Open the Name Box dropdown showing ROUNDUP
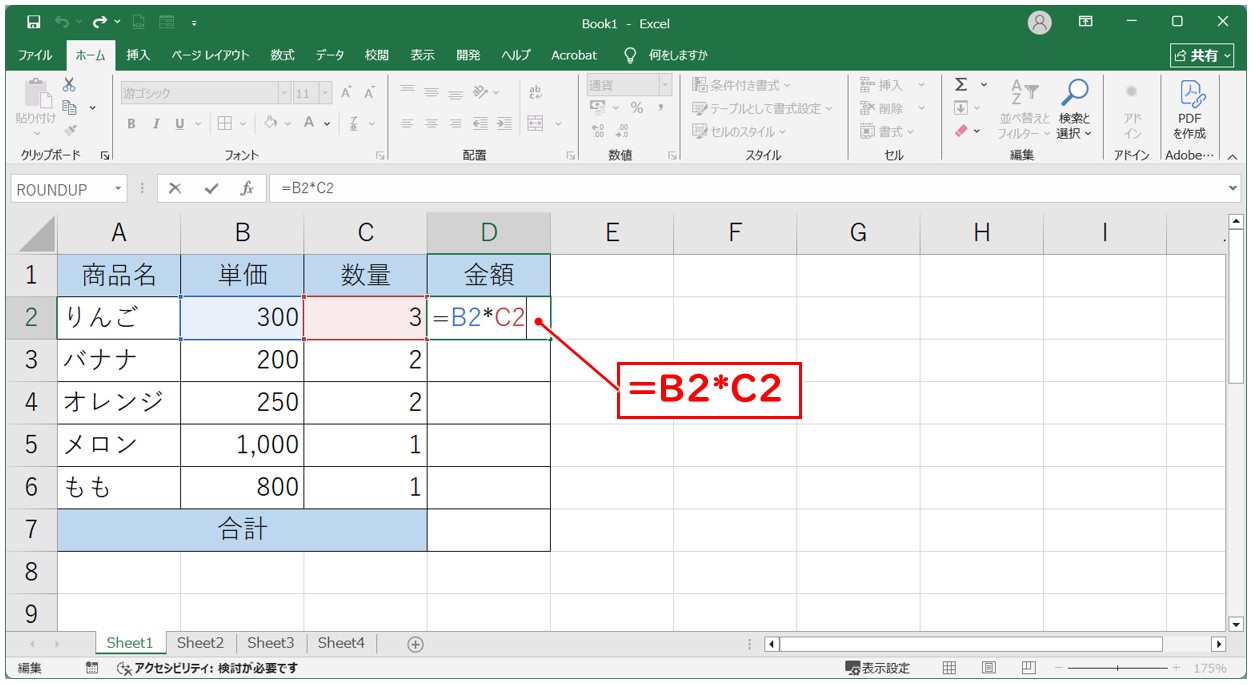 point(119,189)
